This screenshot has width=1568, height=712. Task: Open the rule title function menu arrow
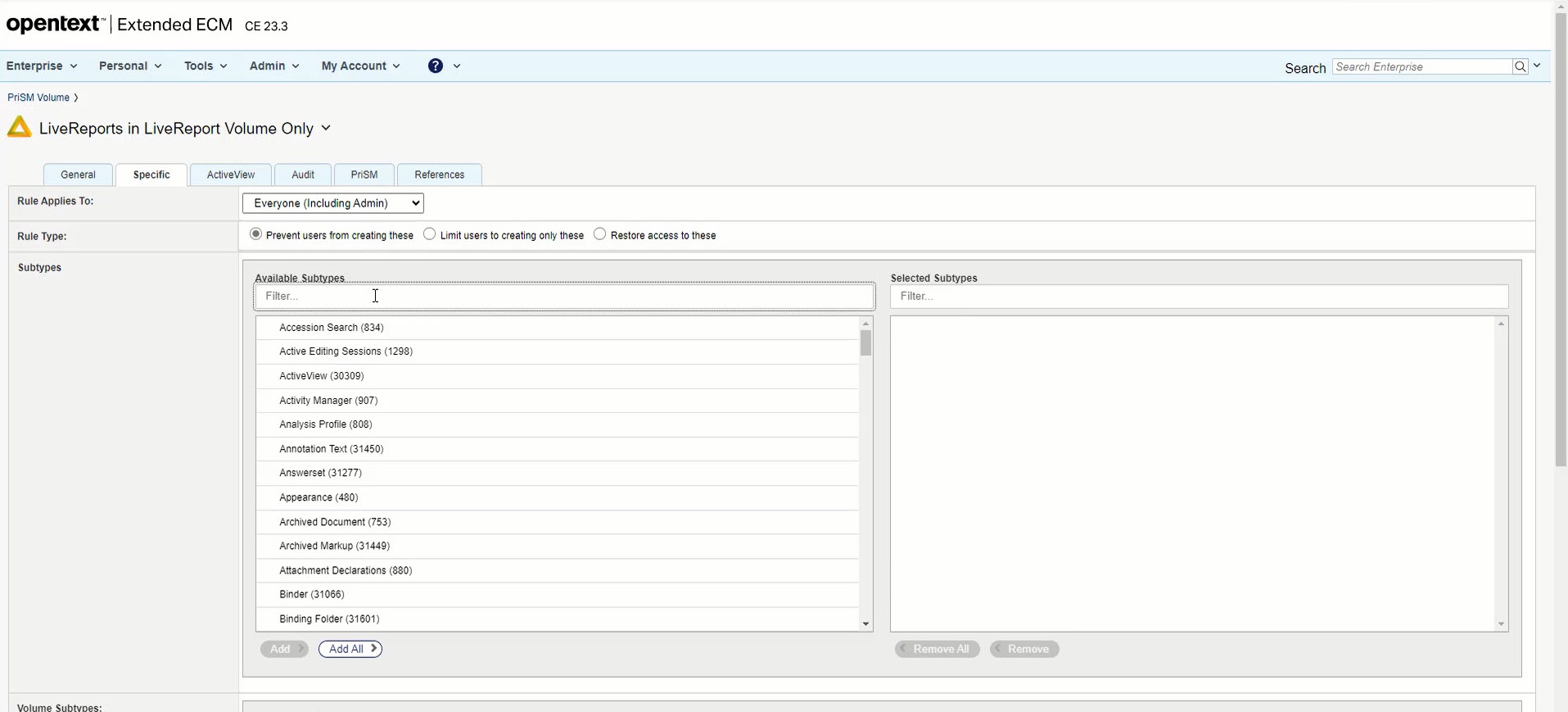[x=326, y=128]
